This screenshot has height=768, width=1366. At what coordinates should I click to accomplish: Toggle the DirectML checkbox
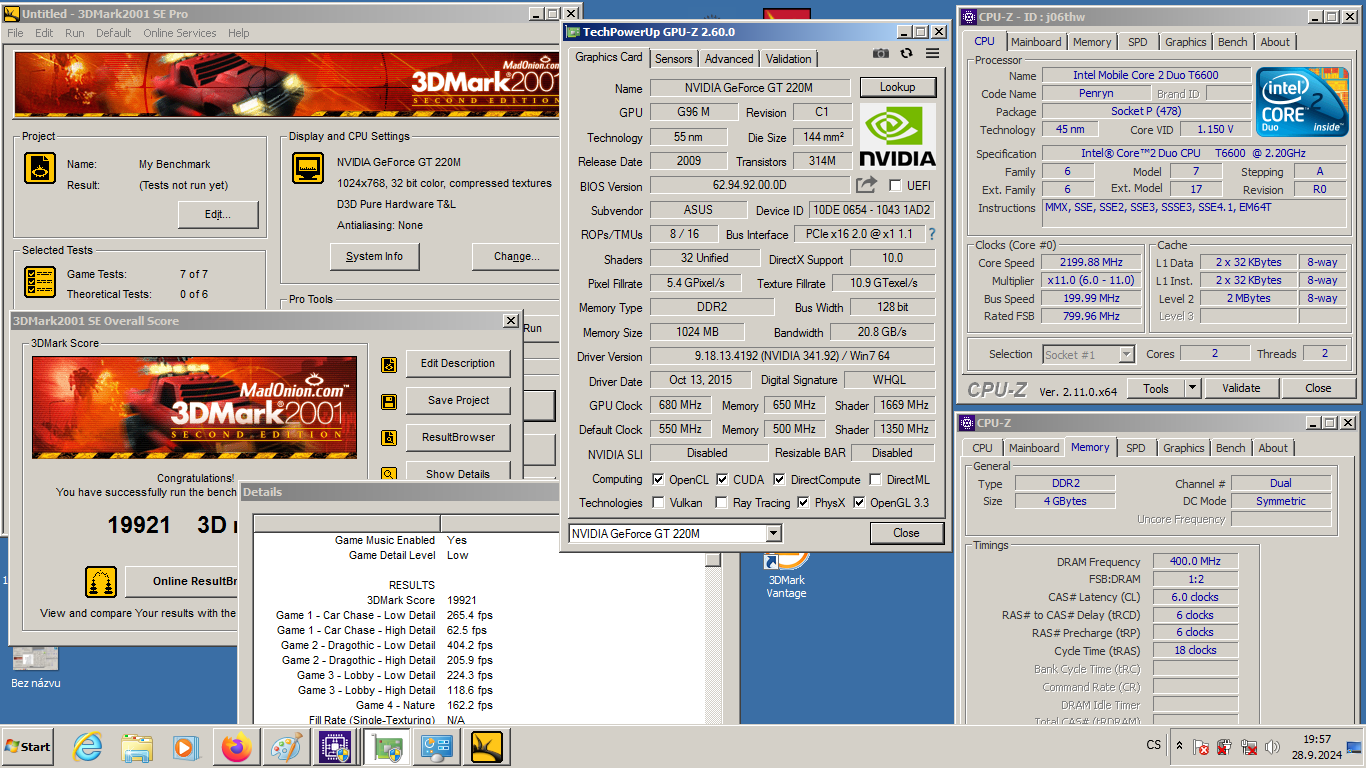(x=875, y=479)
